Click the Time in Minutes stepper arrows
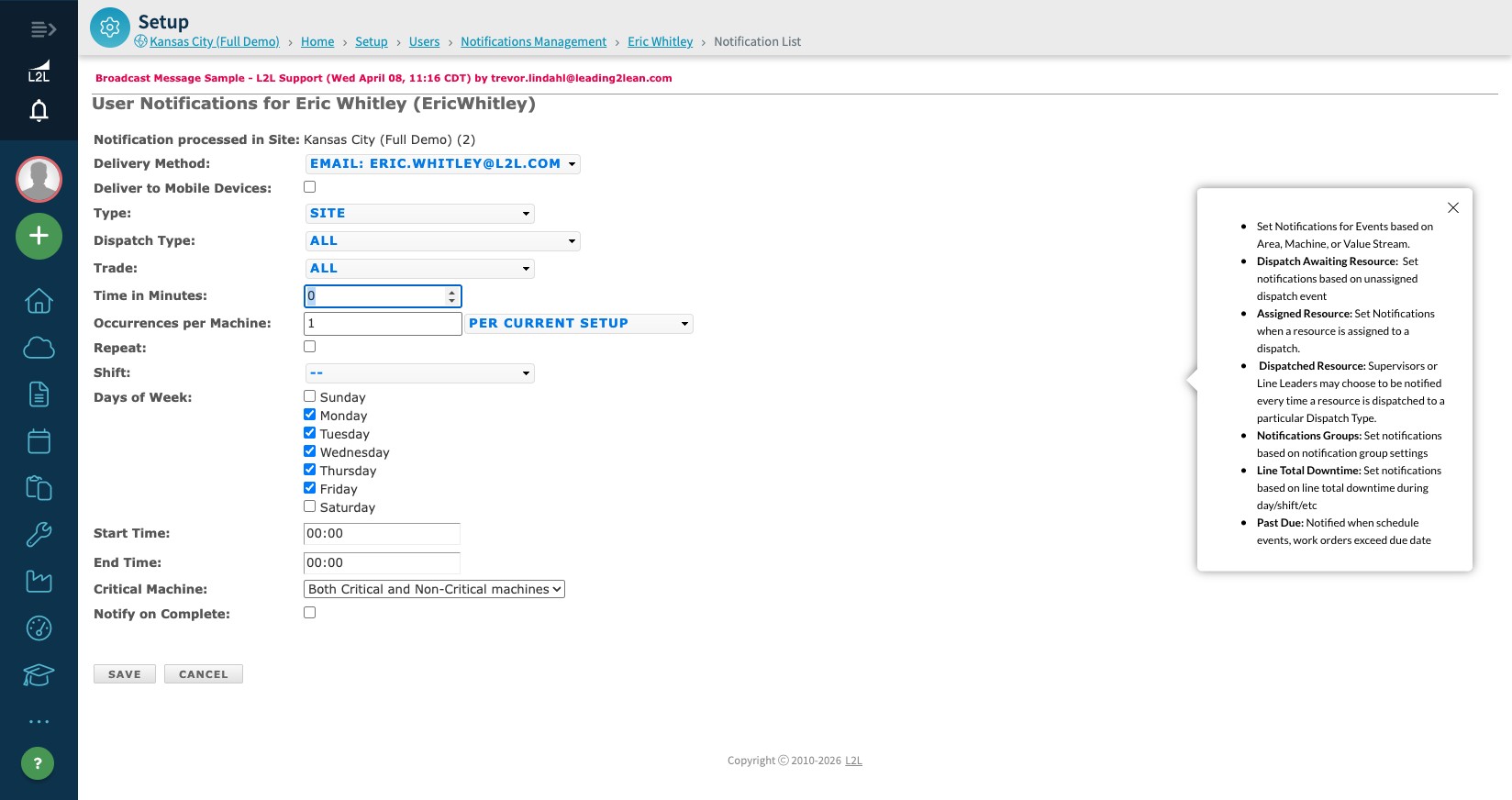The image size is (1512, 800). [x=451, y=296]
